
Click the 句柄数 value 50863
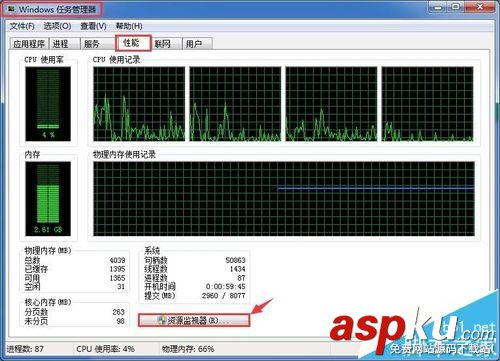coord(235,260)
